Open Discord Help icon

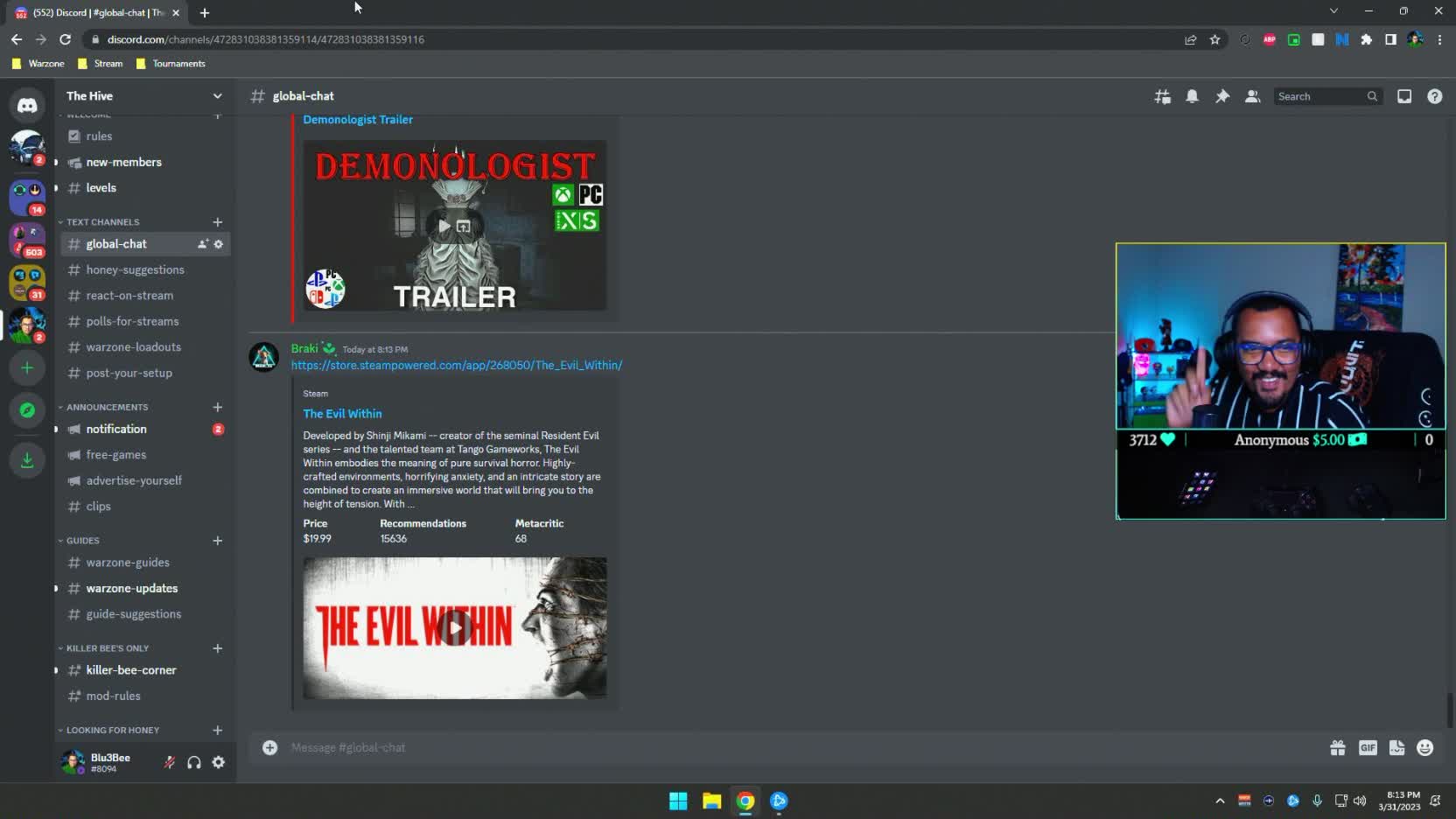point(1434,96)
